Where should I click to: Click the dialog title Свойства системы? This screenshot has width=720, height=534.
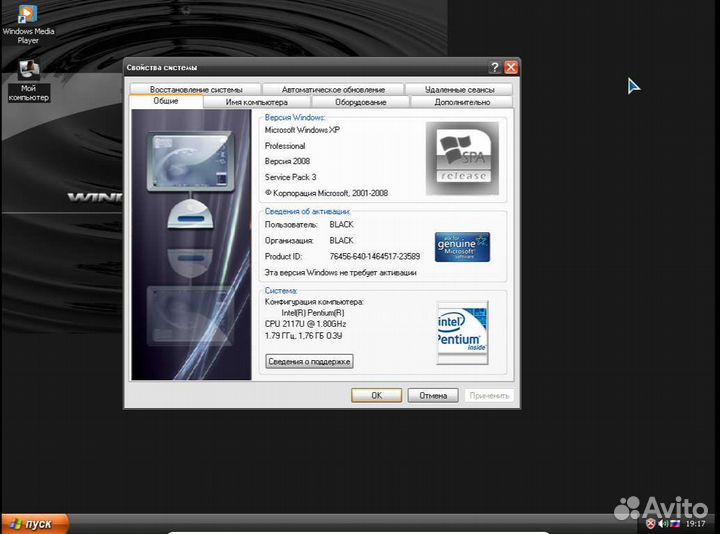click(x=162, y=67)
